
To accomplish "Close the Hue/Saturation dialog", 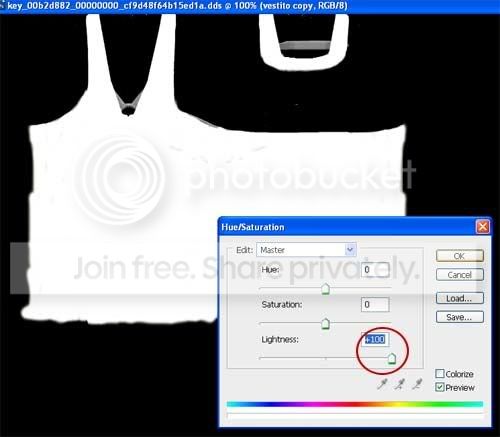I will pos(482,227).
